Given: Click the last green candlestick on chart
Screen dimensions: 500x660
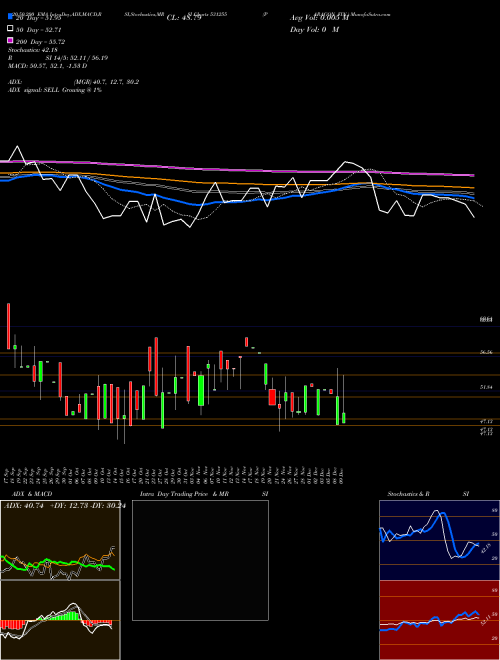Looking at the screenshot, I should [x=344, y=418].
